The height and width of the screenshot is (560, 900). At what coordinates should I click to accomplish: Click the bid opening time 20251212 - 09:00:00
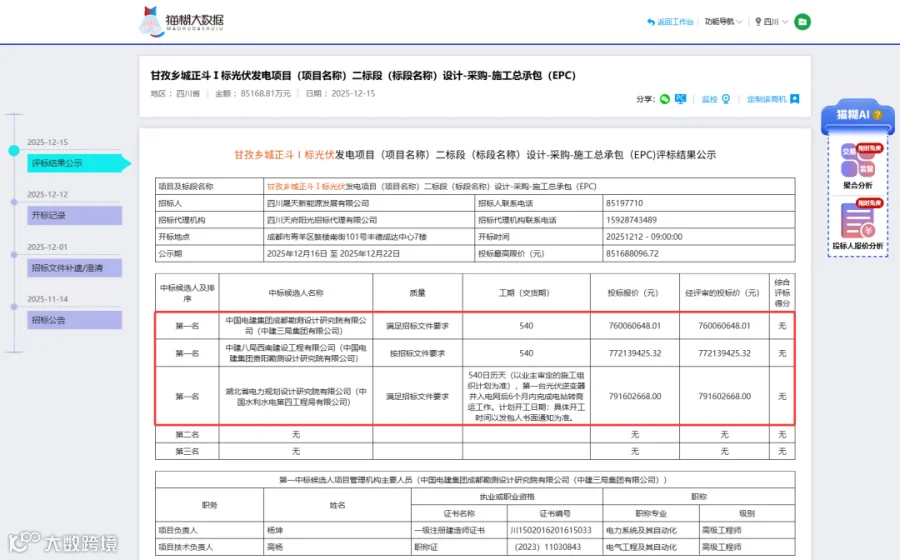[644, 236]
